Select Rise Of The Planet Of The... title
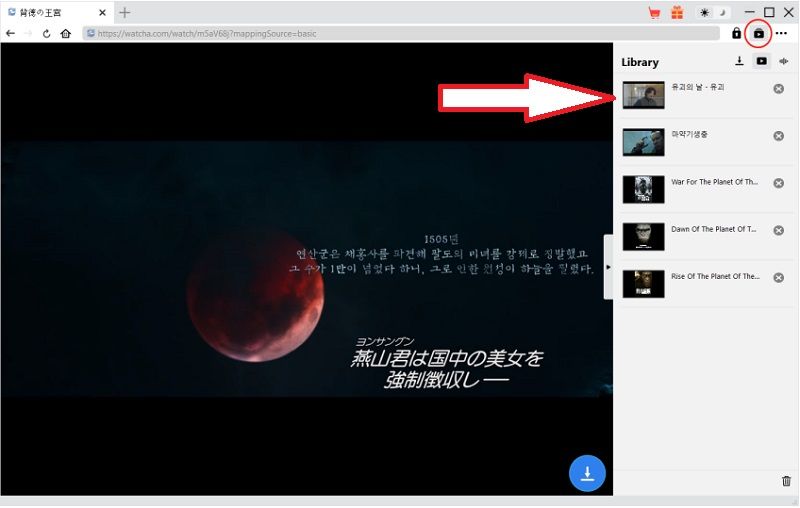800x508 pixels. 715,276
